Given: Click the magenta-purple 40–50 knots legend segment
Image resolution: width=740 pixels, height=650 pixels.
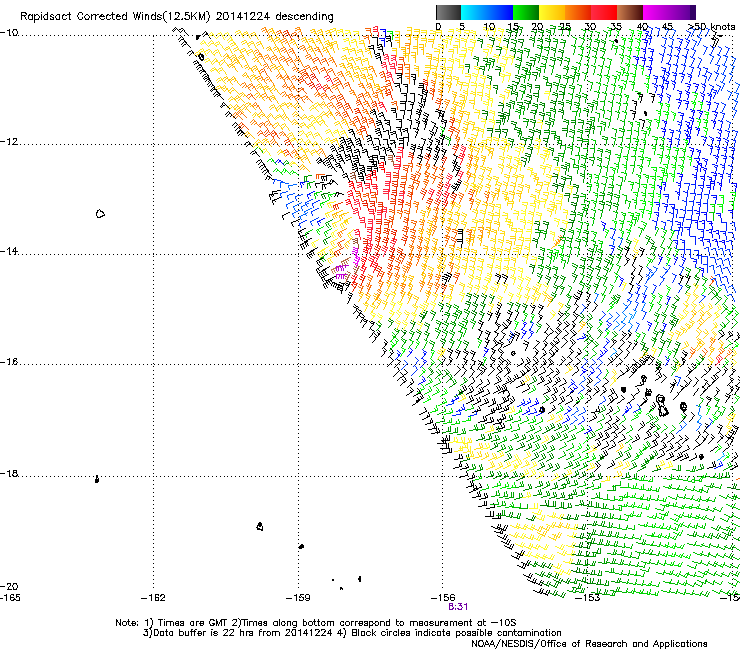Looking at the screenshot, I should pos(669,12).
